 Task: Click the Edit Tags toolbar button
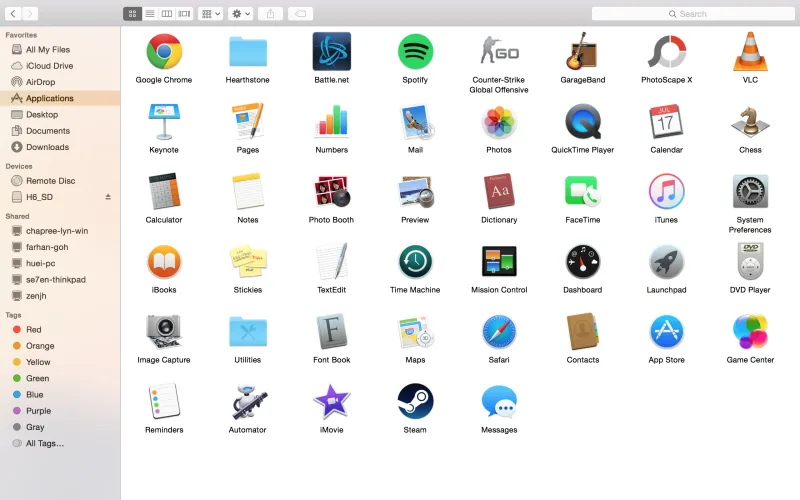pos(301,14)
